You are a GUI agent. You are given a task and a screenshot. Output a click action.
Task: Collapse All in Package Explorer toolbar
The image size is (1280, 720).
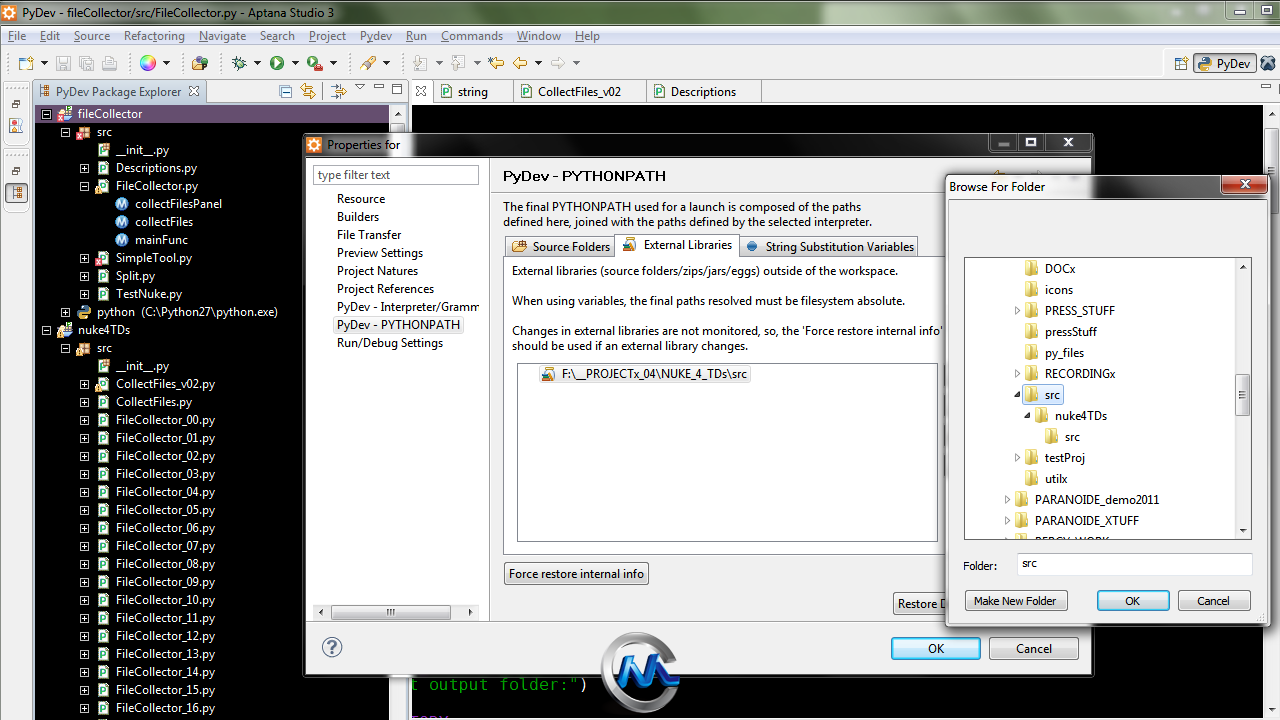[286, 91]
